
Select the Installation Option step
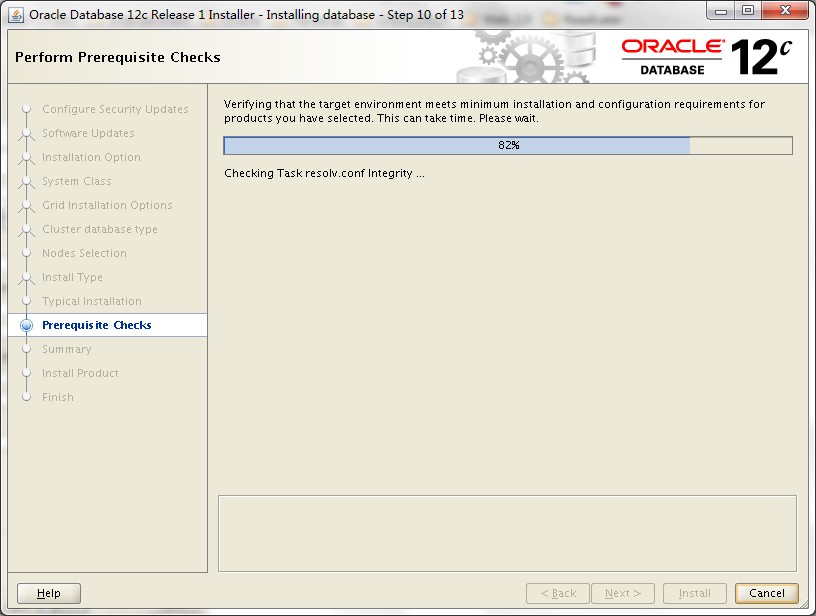[91, 157]
